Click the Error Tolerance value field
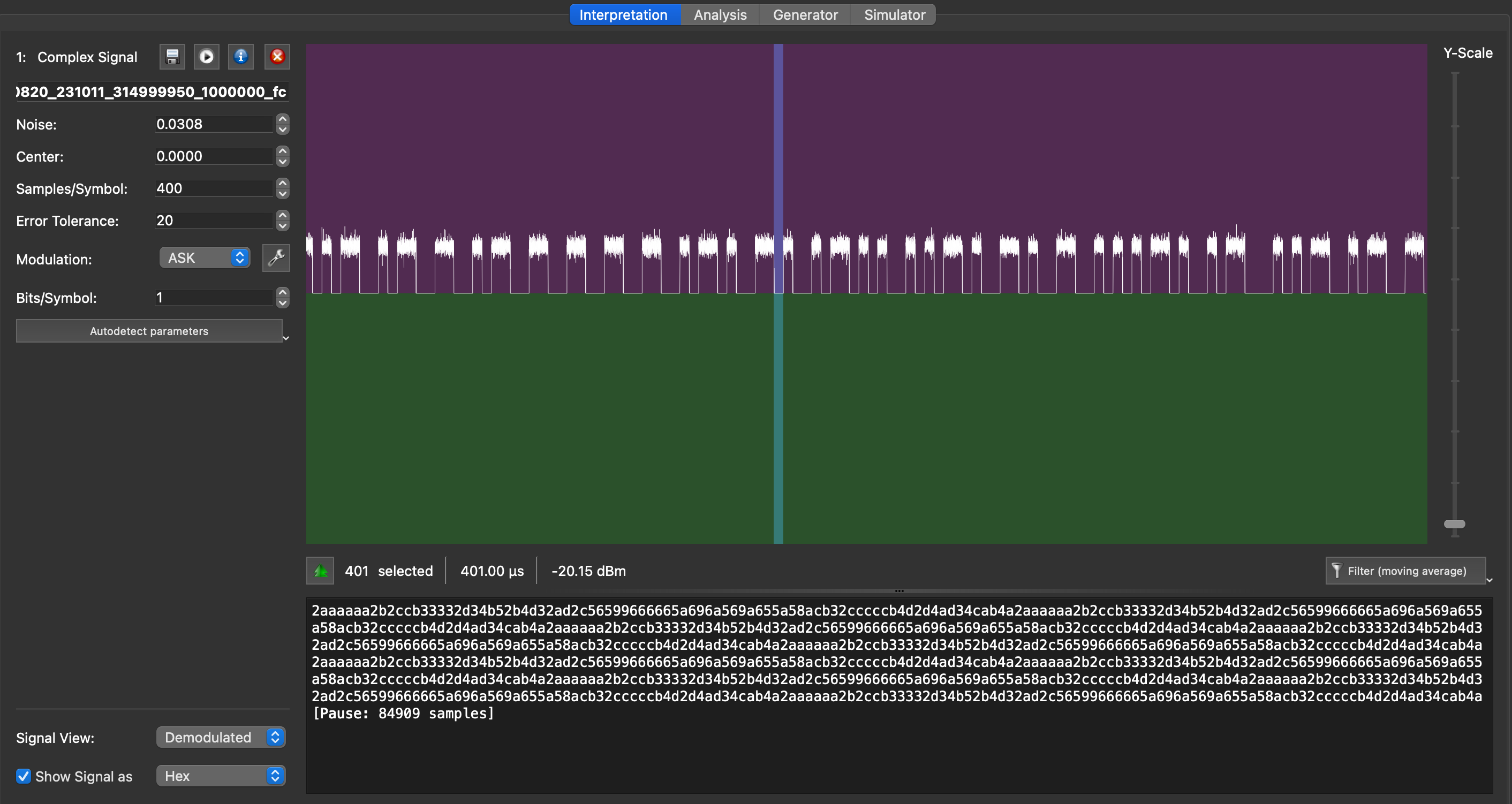 [214, 221]
